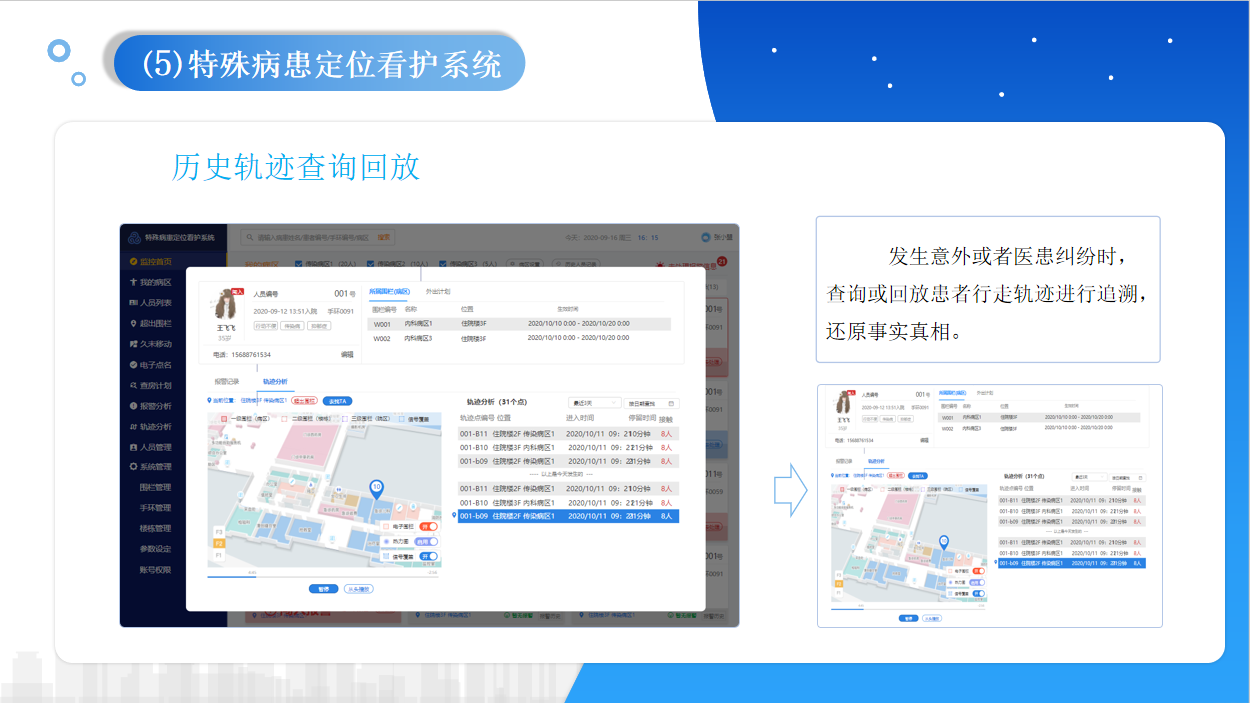Click the 一级围栏 legend box in large dialog

224,419
